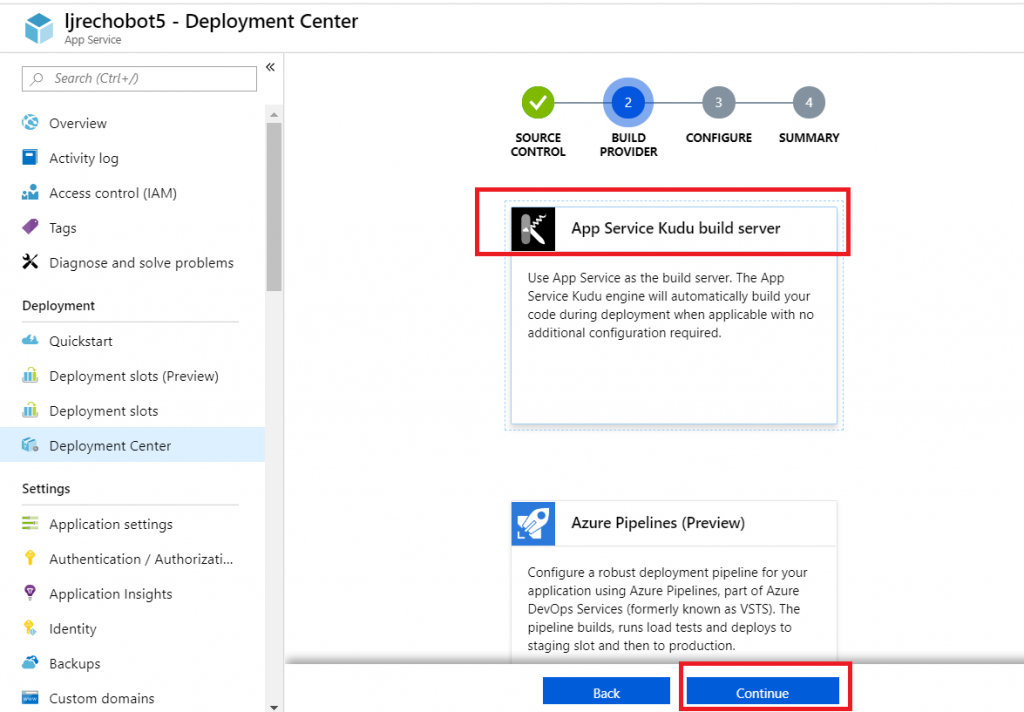Viewport: 1024px width, 712px height.
Task: Click the Deployment section header
Action: pos(58,306)
